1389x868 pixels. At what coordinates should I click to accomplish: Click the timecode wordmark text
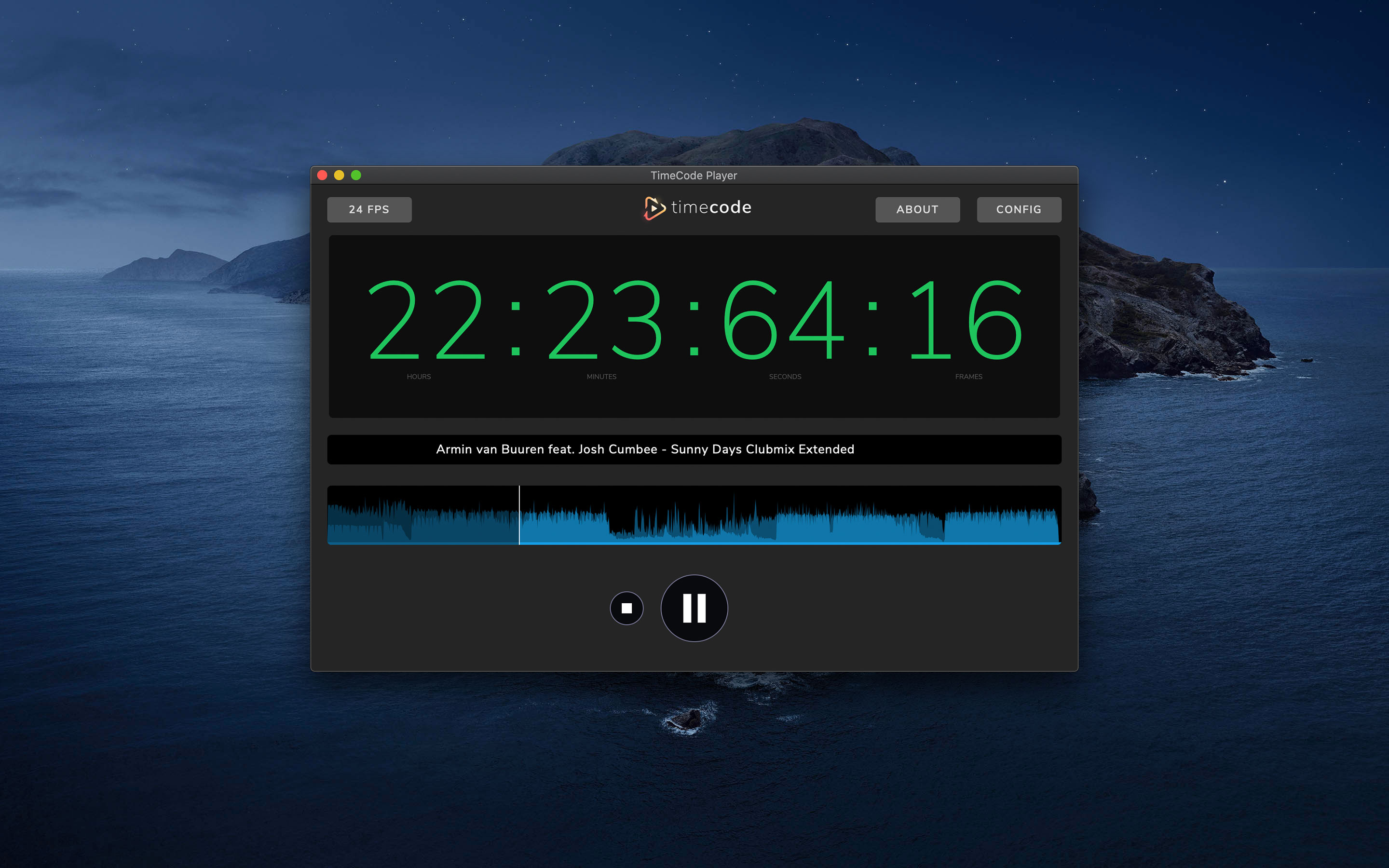point(711,207)
